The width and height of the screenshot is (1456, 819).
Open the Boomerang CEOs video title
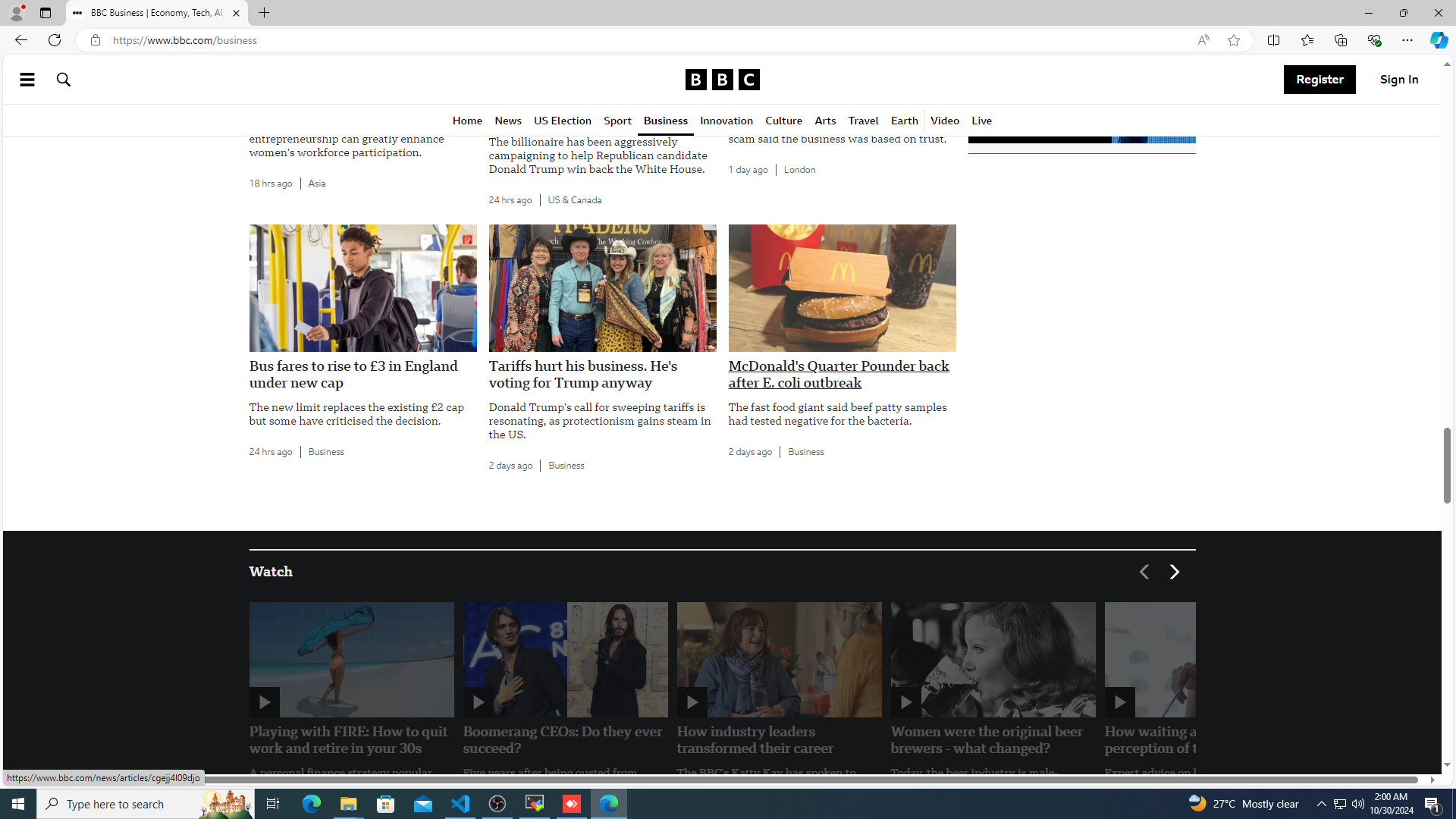click(563, 740)
